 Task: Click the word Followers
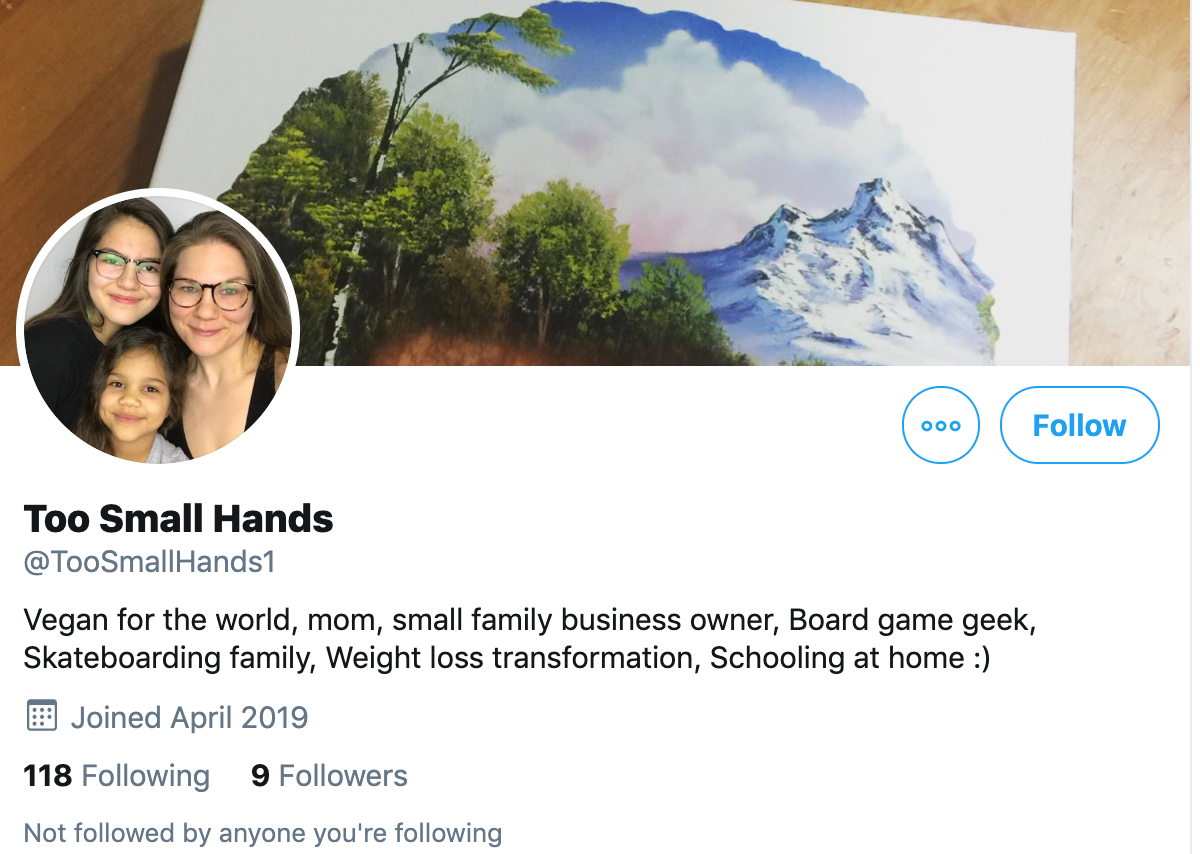point(343,776)
